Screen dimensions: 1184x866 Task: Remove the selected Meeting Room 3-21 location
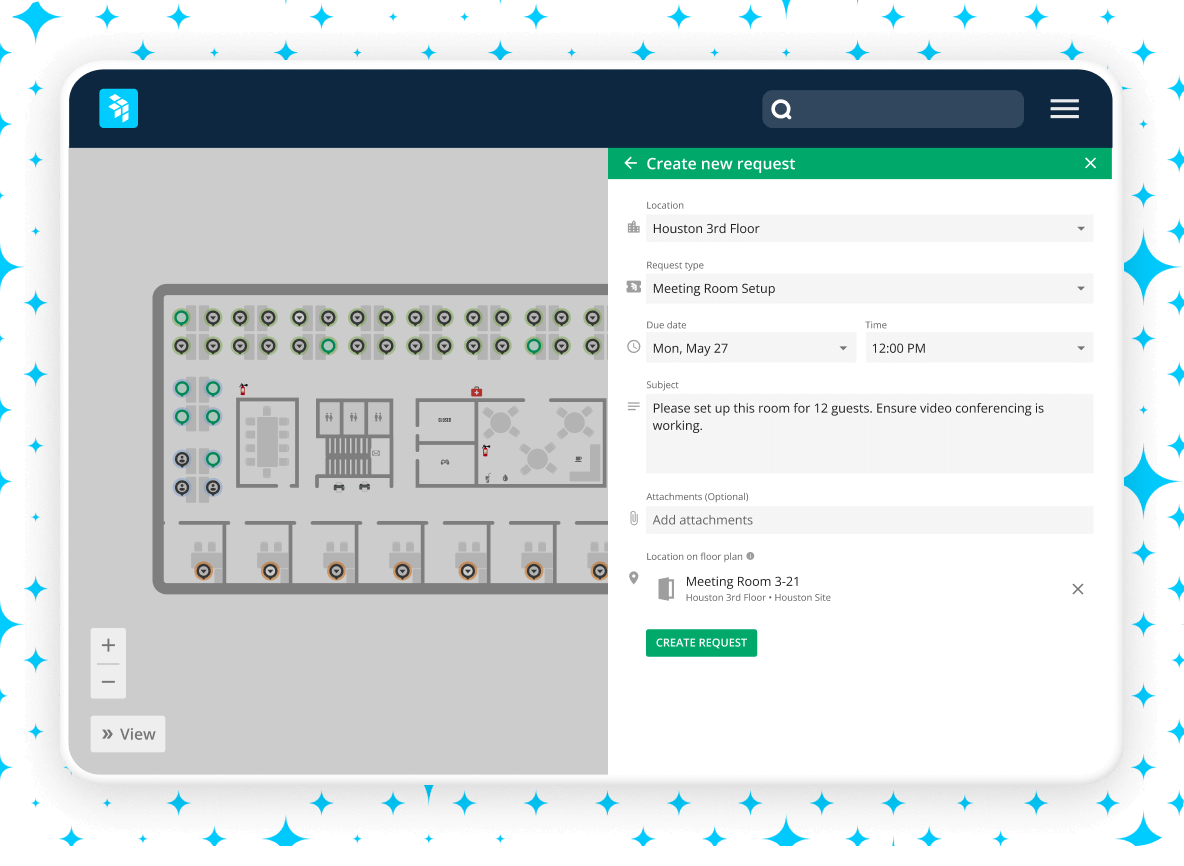point(1077,588)
